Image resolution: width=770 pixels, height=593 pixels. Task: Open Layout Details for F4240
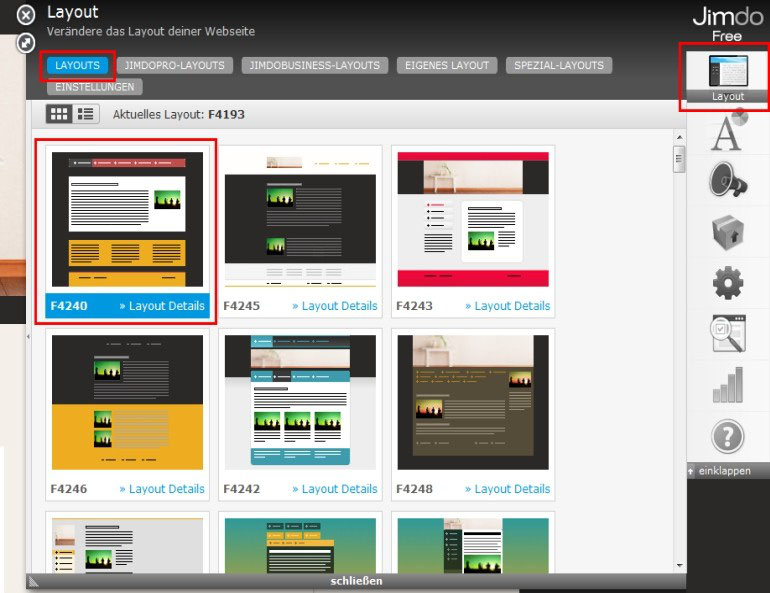tap(162, 306)
